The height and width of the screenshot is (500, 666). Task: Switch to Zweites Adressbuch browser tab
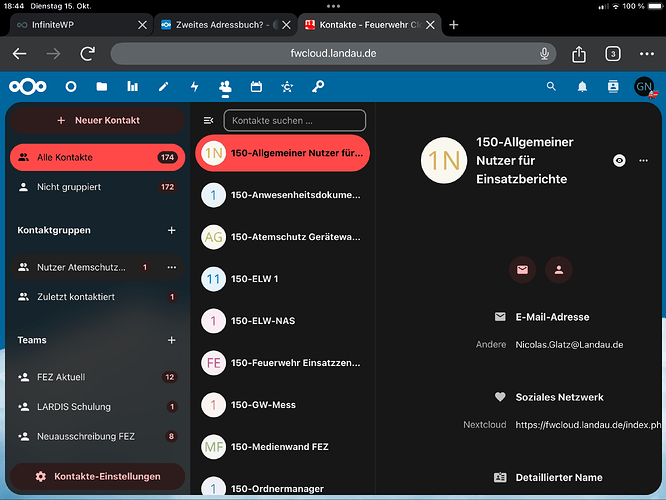(x=220, y=24)
